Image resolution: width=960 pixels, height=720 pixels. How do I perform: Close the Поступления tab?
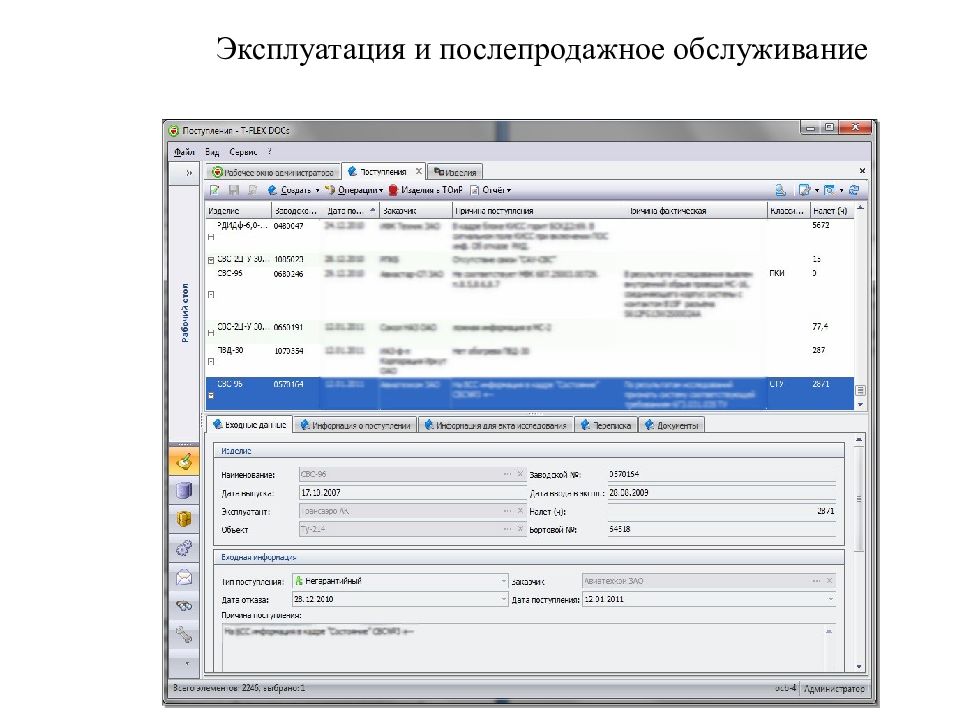pos(419,171)
